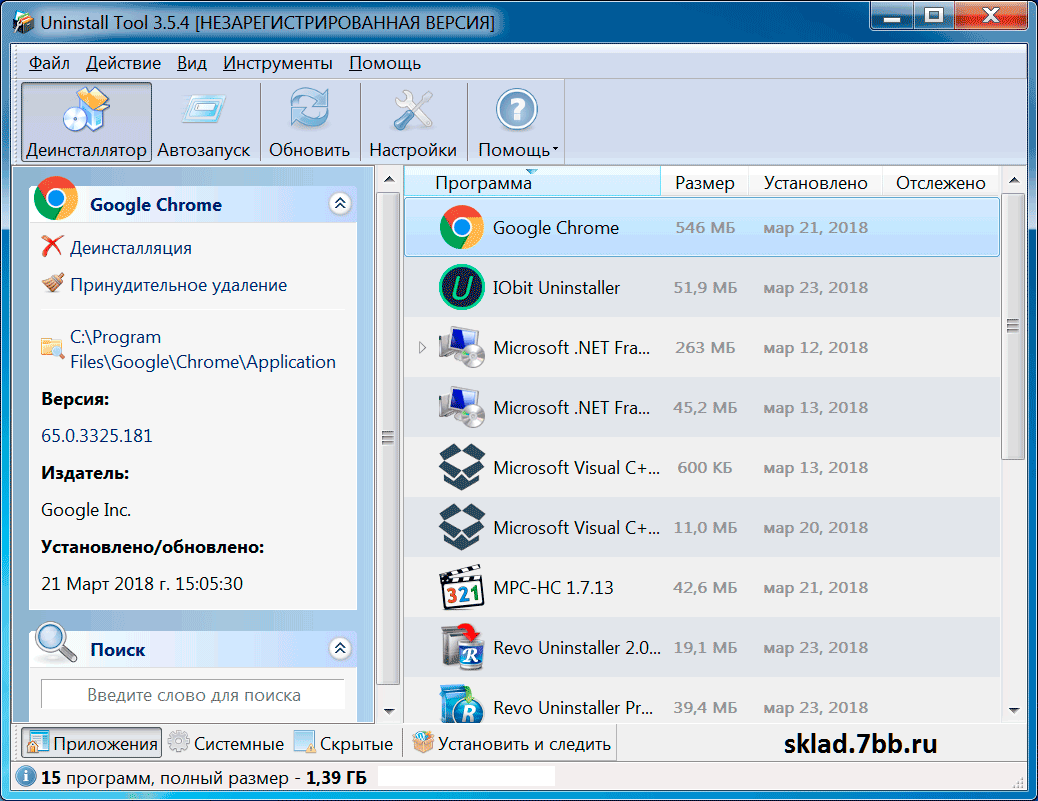The height and width of the screenshot is (801, 1038).
Task: Open the Chrome install folder path link
Action: (203, 350)
